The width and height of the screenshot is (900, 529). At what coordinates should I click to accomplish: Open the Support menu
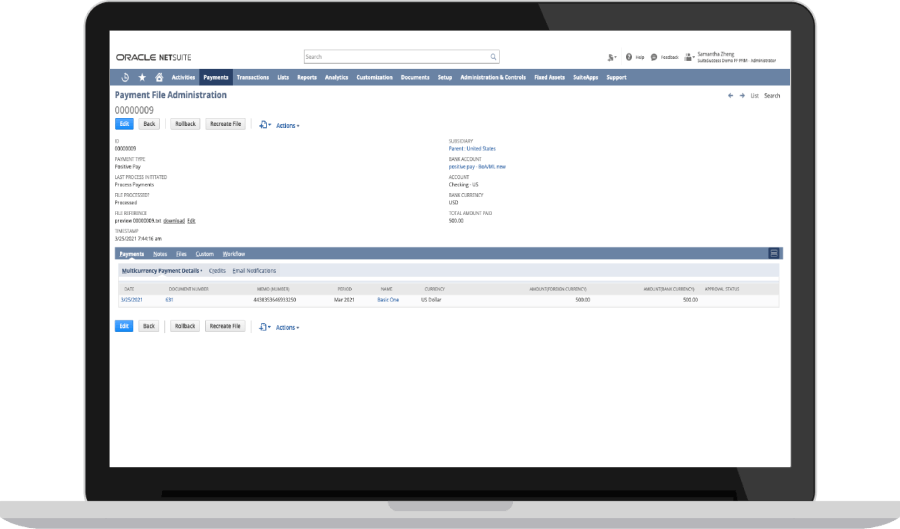point(616,77)
